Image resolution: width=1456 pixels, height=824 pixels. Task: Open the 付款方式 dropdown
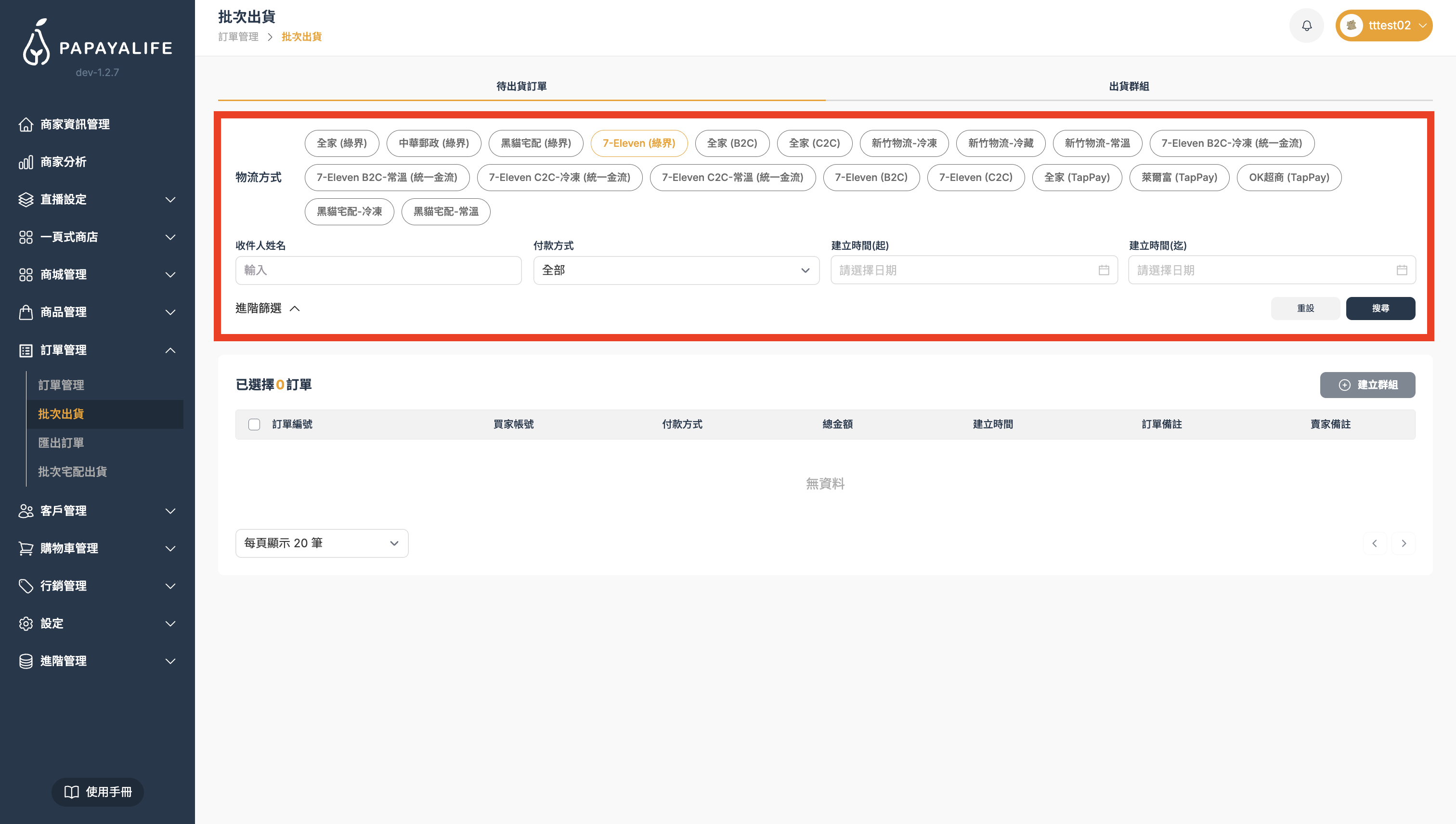click(x=676, y=270)
